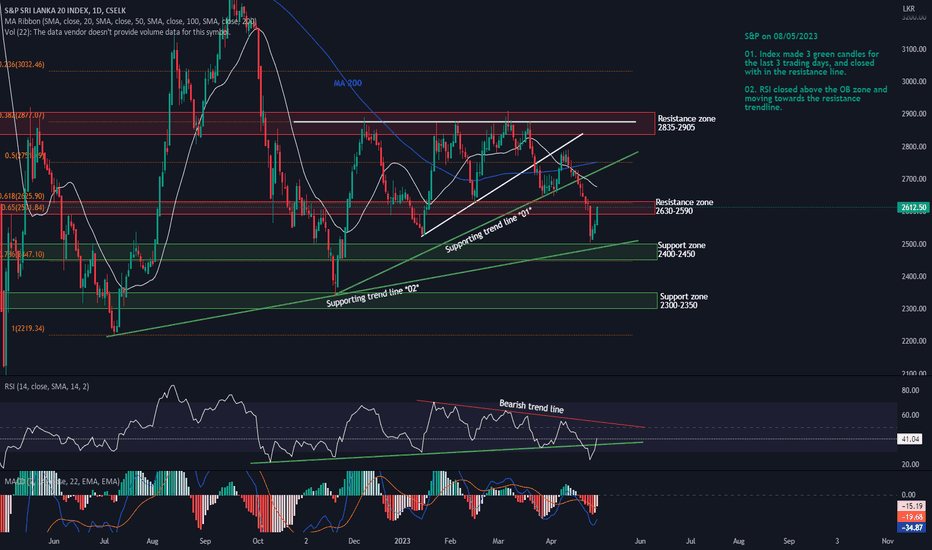The width and height of the screenshot is (932, 550).
Task: Select the Resistance zone 2630-2590 label
Action: [684, 206]
